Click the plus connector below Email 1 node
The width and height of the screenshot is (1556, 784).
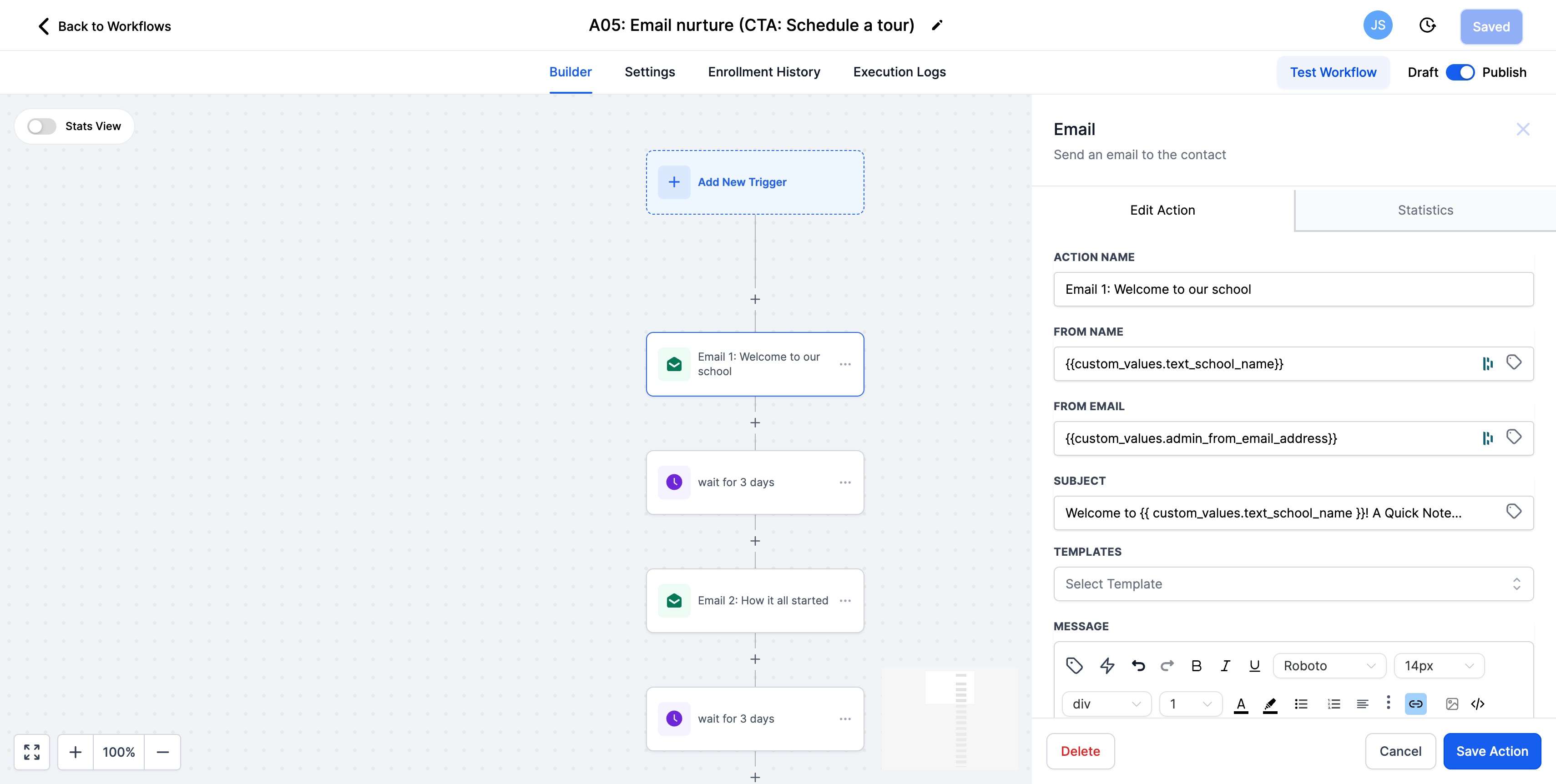(755, 422)
